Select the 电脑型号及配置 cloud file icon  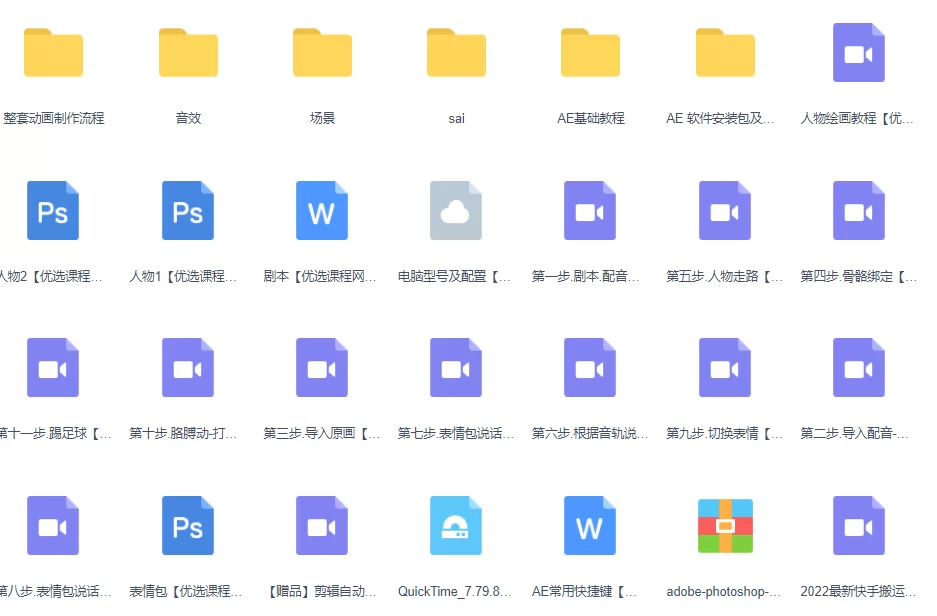(456, 211)
